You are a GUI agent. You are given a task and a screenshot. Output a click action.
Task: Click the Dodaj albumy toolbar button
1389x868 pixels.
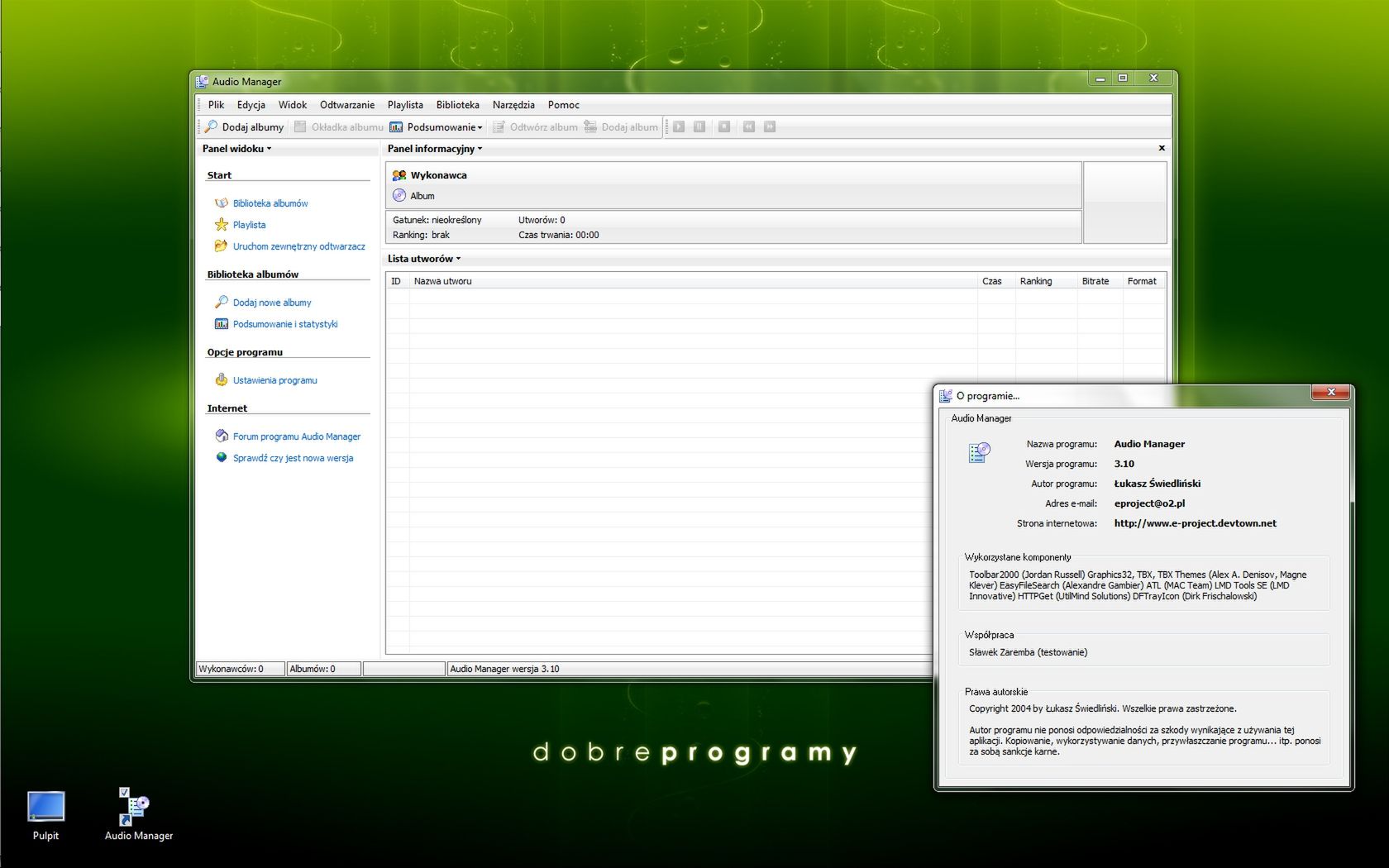pos(245,126)
